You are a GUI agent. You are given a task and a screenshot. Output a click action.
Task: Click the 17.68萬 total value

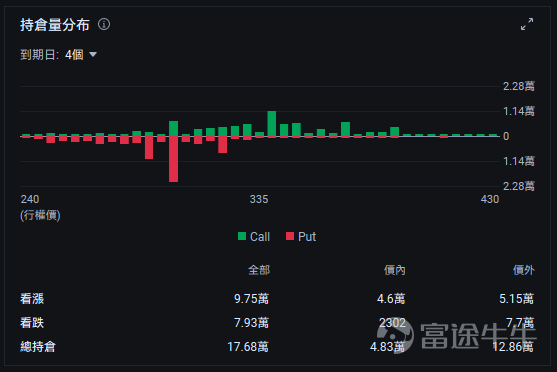tap(248, 346)
